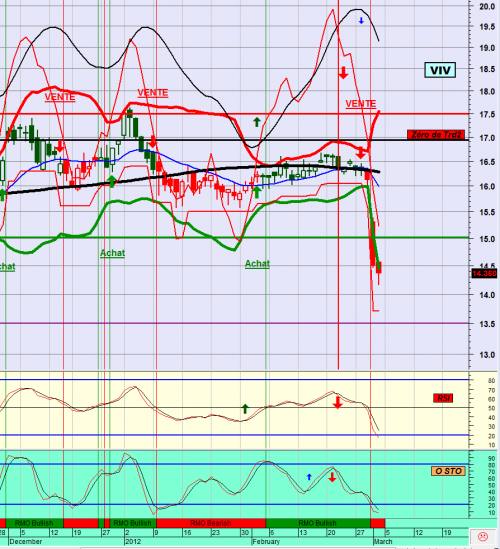Click the big red down arrow under February peak
500x549 pixels.
coord(343,73)
